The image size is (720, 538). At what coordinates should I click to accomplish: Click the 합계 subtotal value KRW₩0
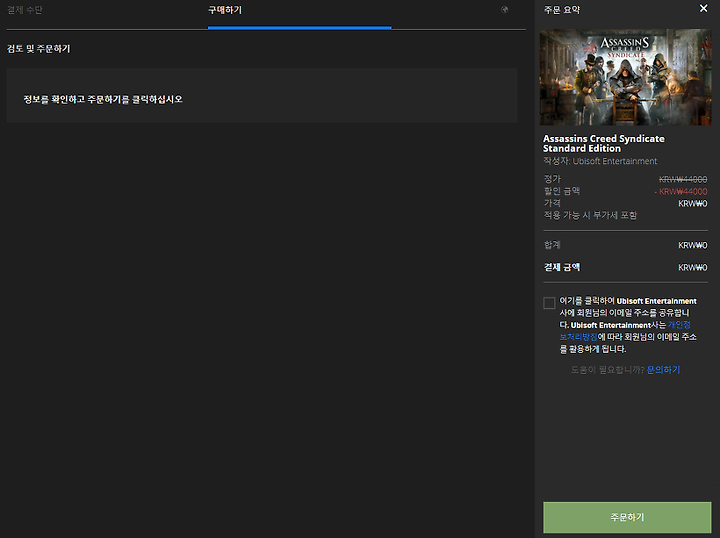pos(692,245)
